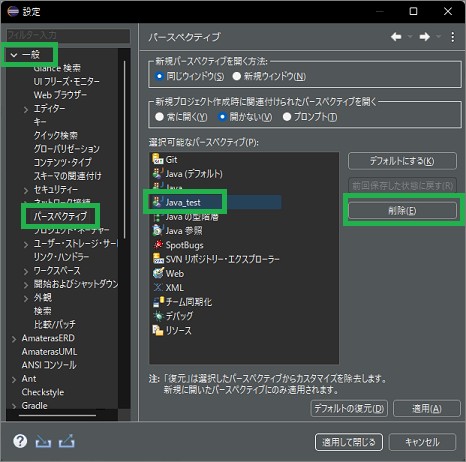Screen dimensions: 466x462
Task: Click the export preferences icon
Action: click(x=67, y=441)
